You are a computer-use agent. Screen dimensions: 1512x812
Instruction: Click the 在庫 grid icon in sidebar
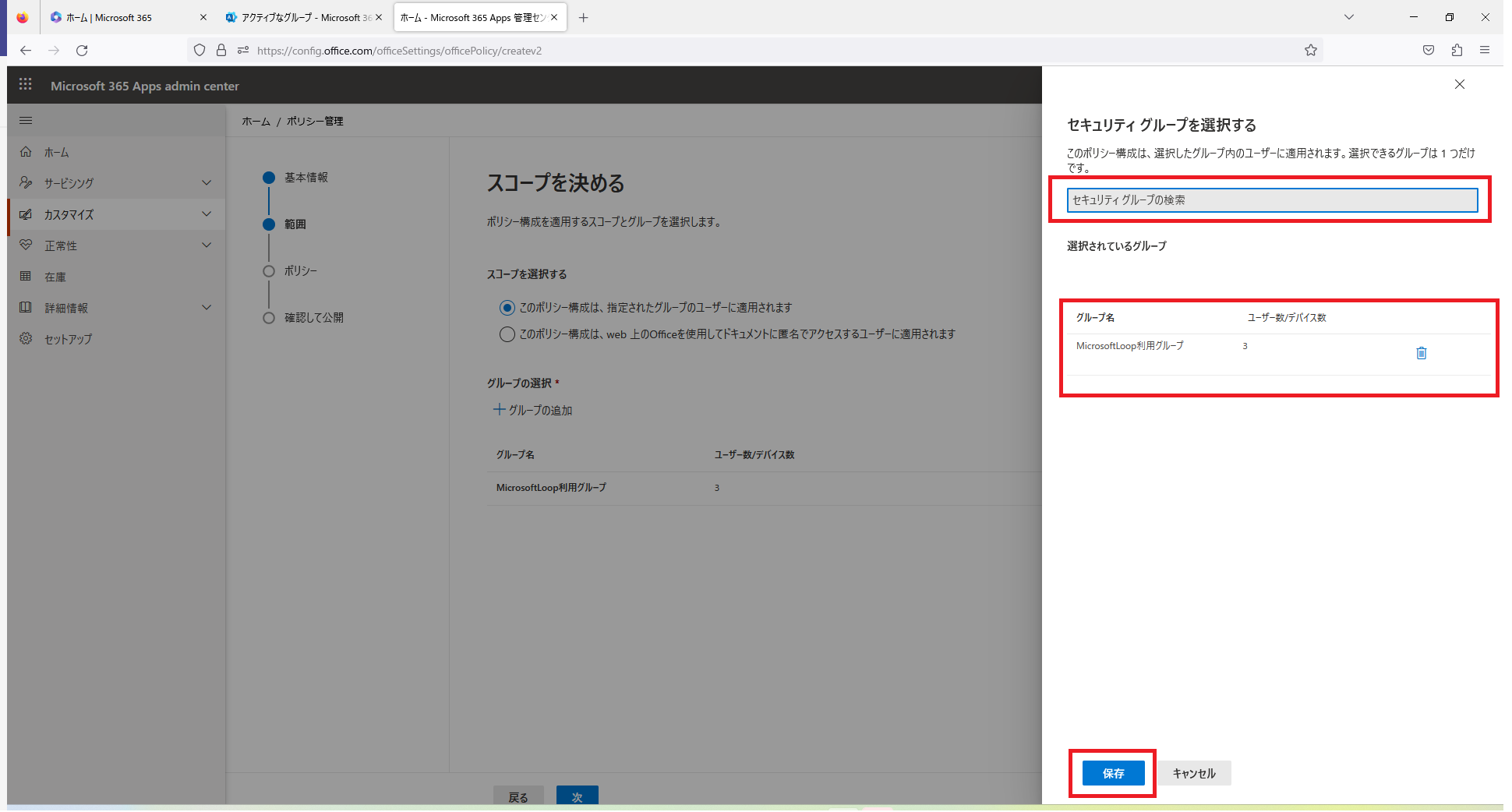[26, 276]
